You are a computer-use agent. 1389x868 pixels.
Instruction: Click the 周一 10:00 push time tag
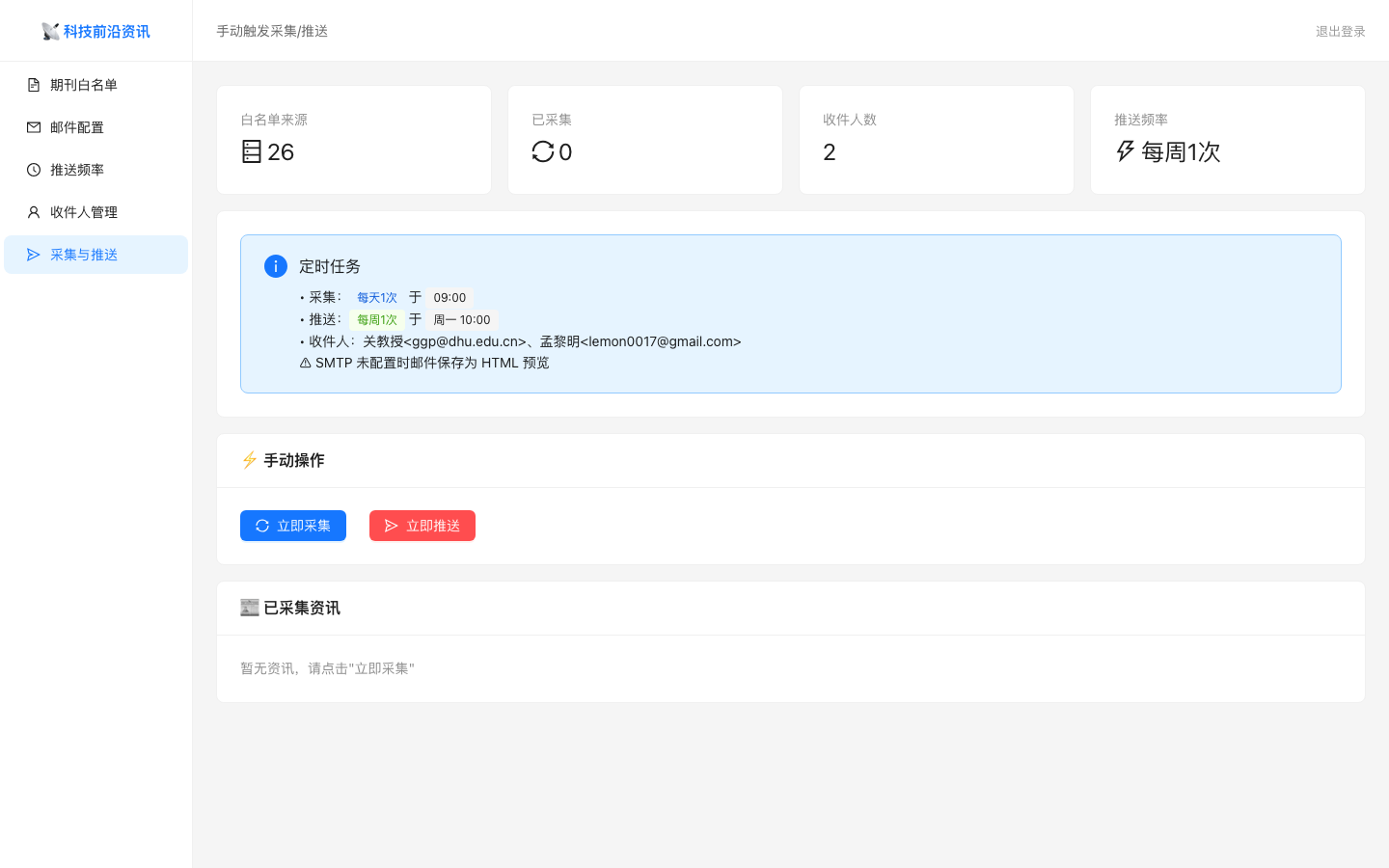[462, 320]
